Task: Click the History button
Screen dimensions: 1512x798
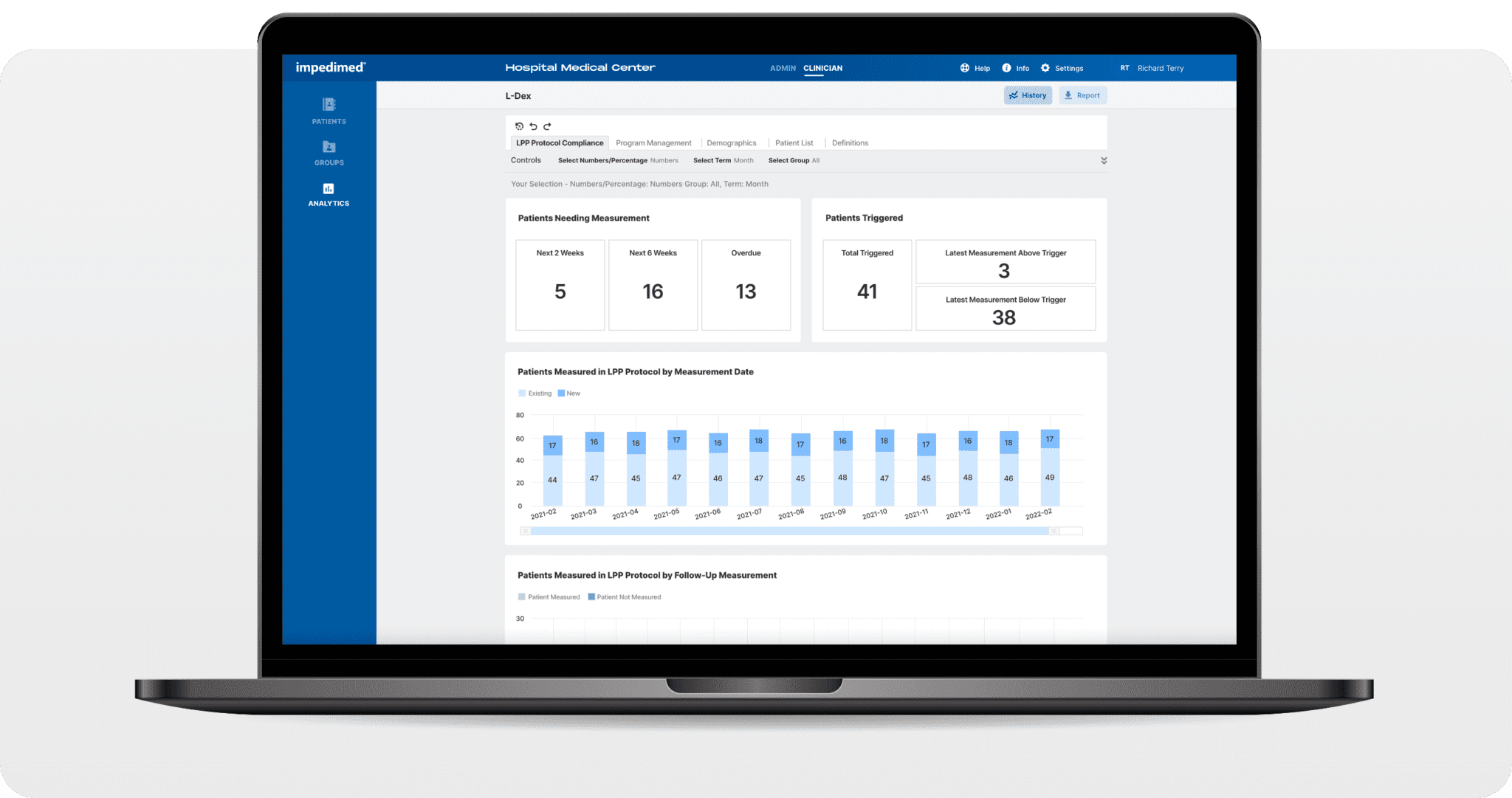Action: coord(1028,95)
